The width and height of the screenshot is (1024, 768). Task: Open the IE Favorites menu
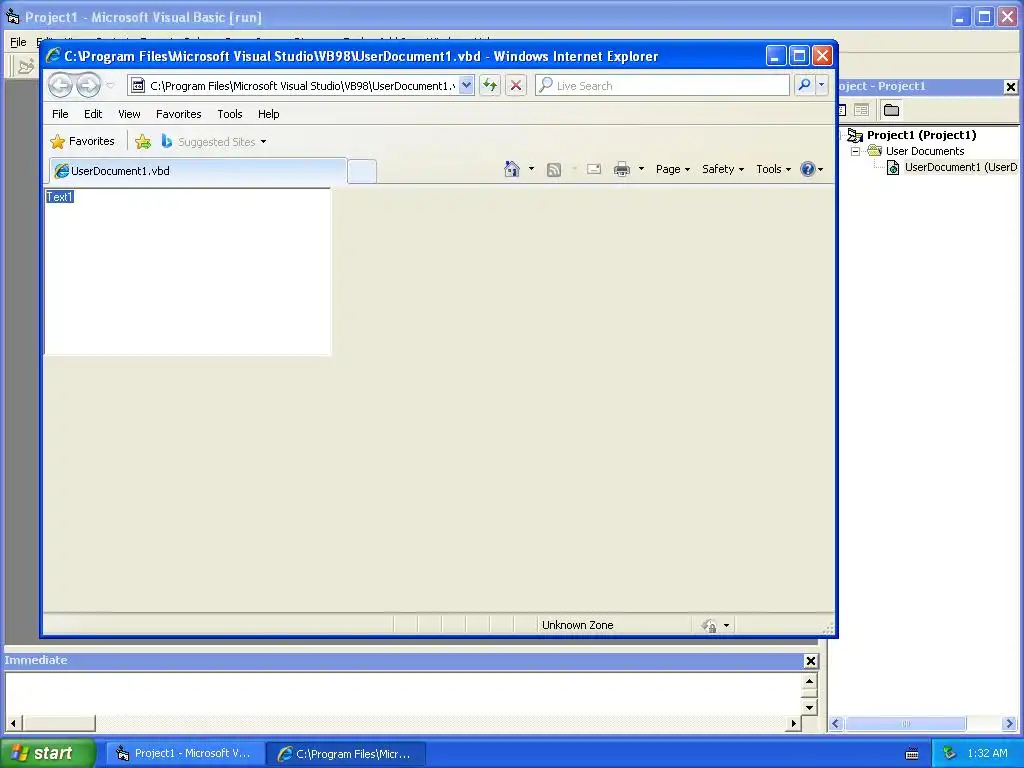(x=178, y=114)
